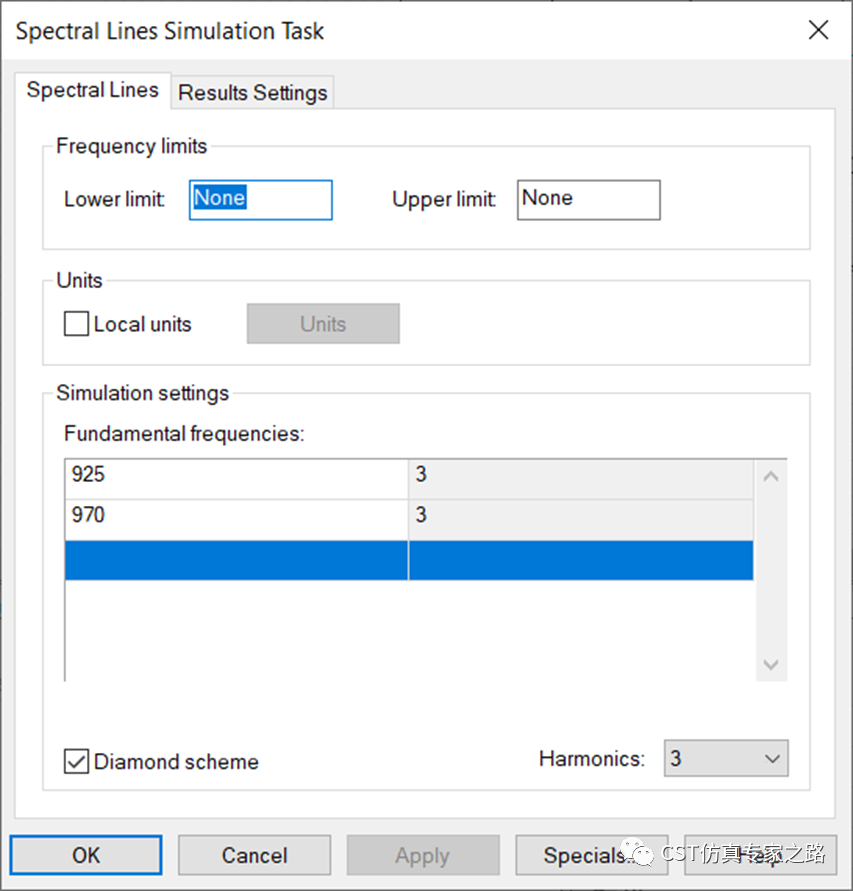Uncheck the Diamond scheme checkbox
The image size is (853, 891).
pyautogui.click(x=76, y=761)
